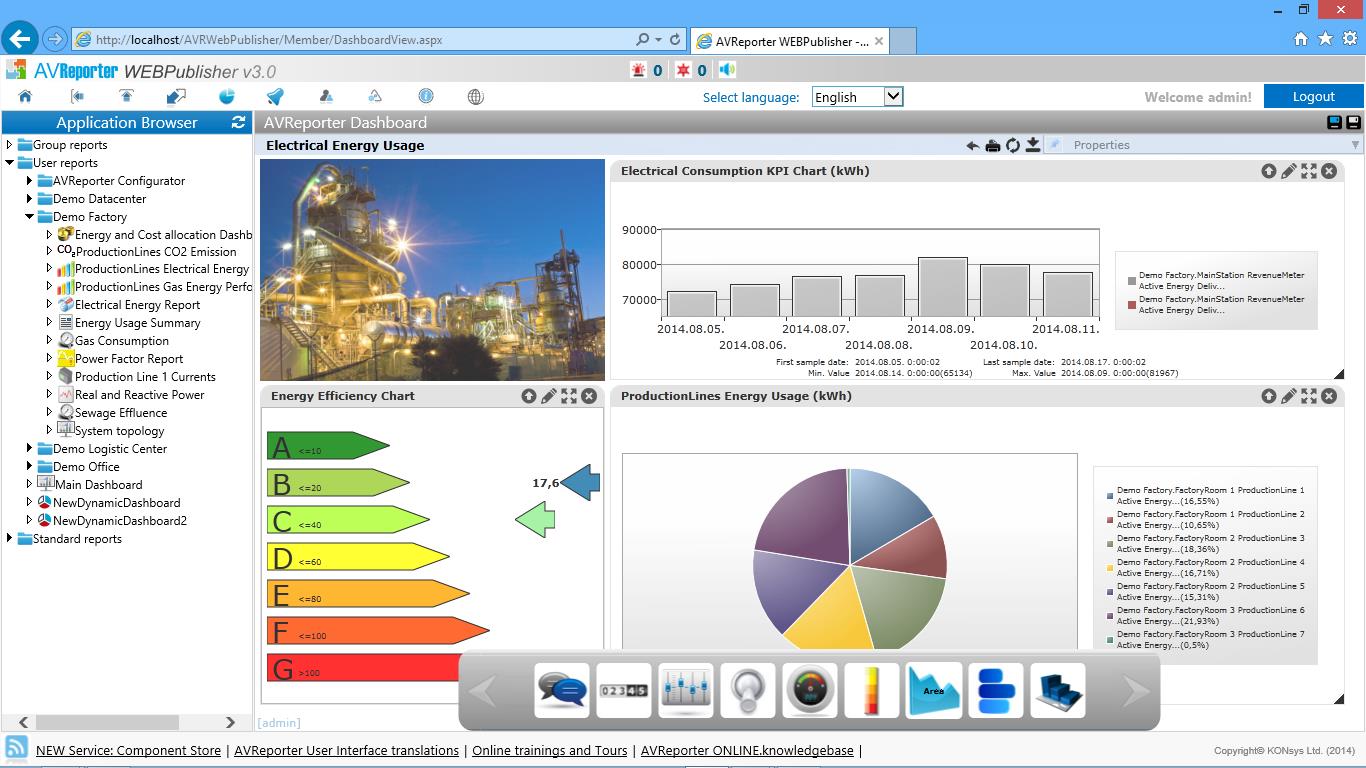Expand the Group reports tree node
The height and width of the screenshot is (768, 1366).
[x=10, y=145]
